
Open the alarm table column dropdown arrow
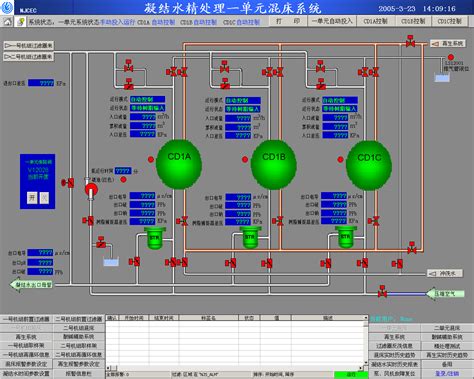click(x=366, y=318)
